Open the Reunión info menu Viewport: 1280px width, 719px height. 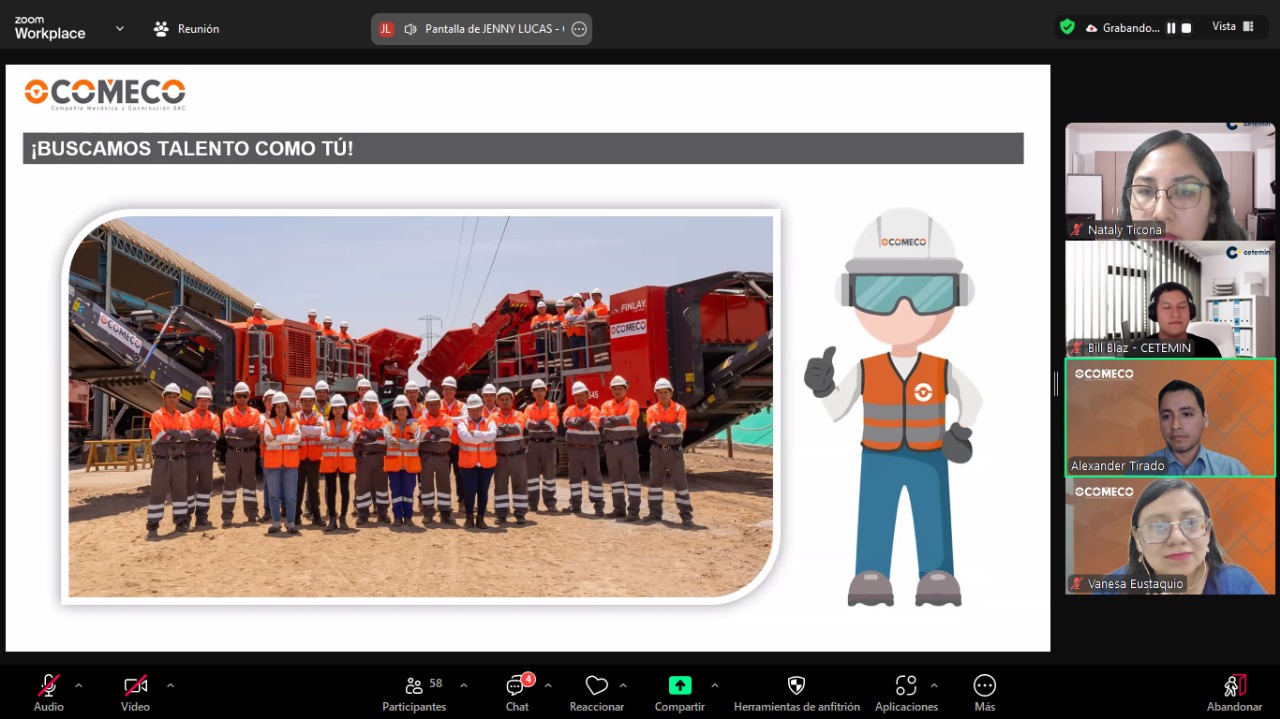pyautogui.click(x=187, y=29)
